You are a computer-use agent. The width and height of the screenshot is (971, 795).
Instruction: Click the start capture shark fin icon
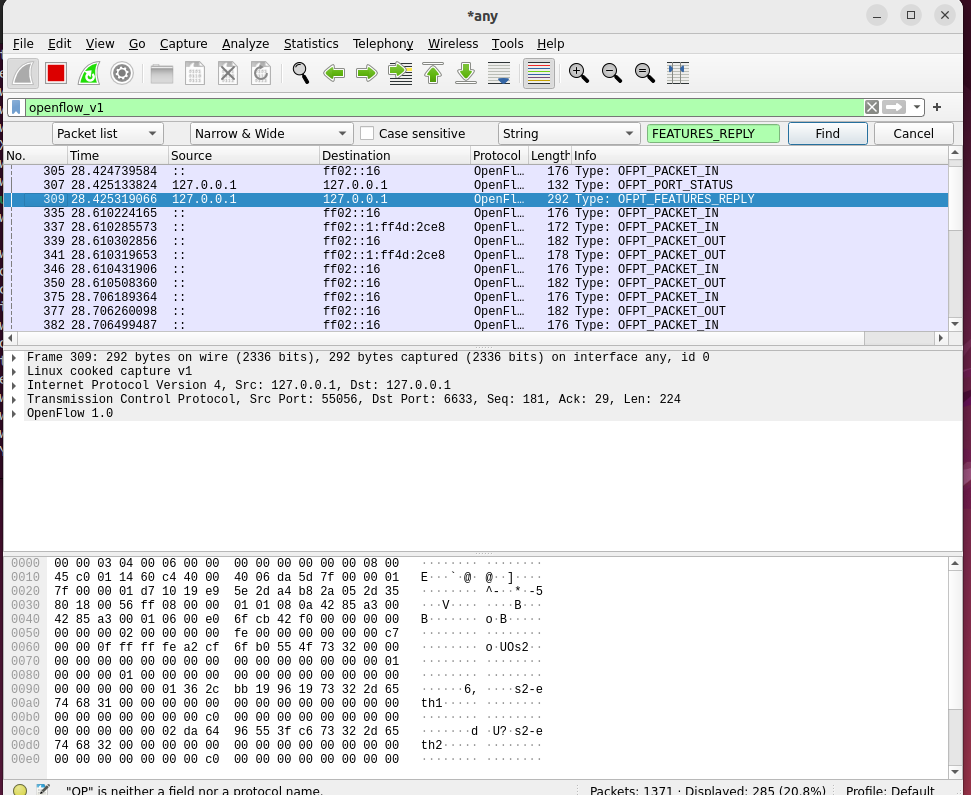[23, 74]
